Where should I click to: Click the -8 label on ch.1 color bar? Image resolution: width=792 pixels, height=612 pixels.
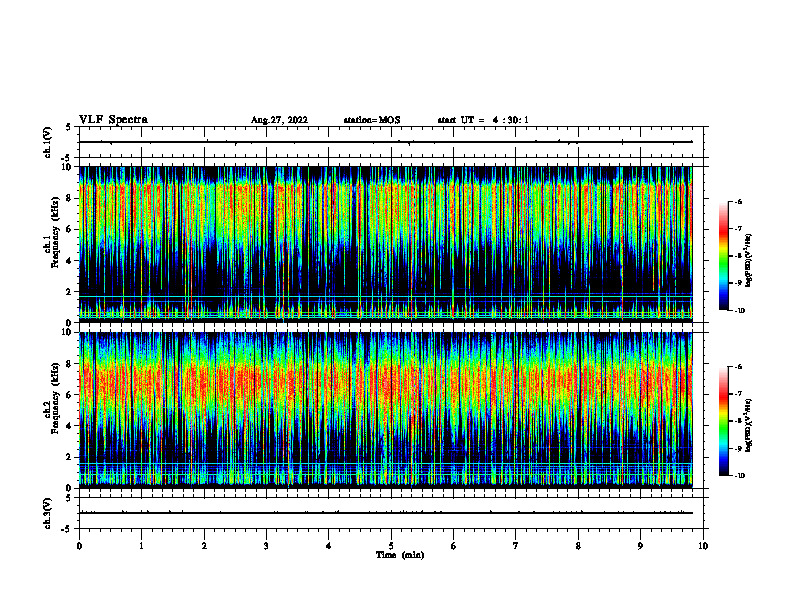pos(738,256)
